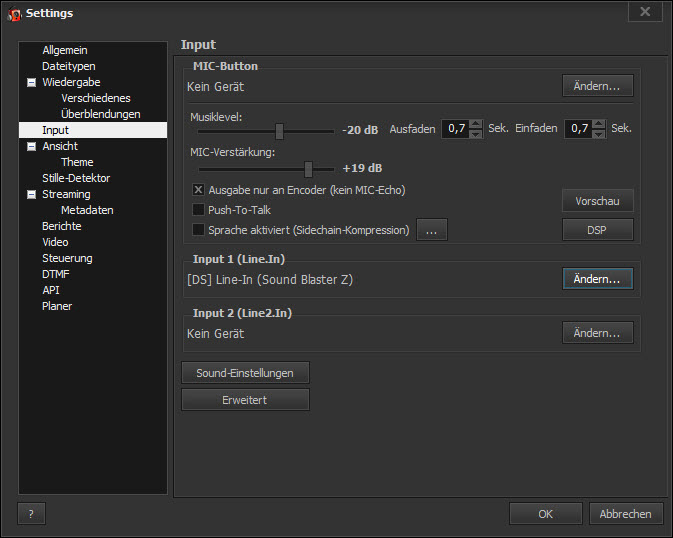Increase the Einfaden time with up arrow
This screenshot has width=673, height=538.
599,124
